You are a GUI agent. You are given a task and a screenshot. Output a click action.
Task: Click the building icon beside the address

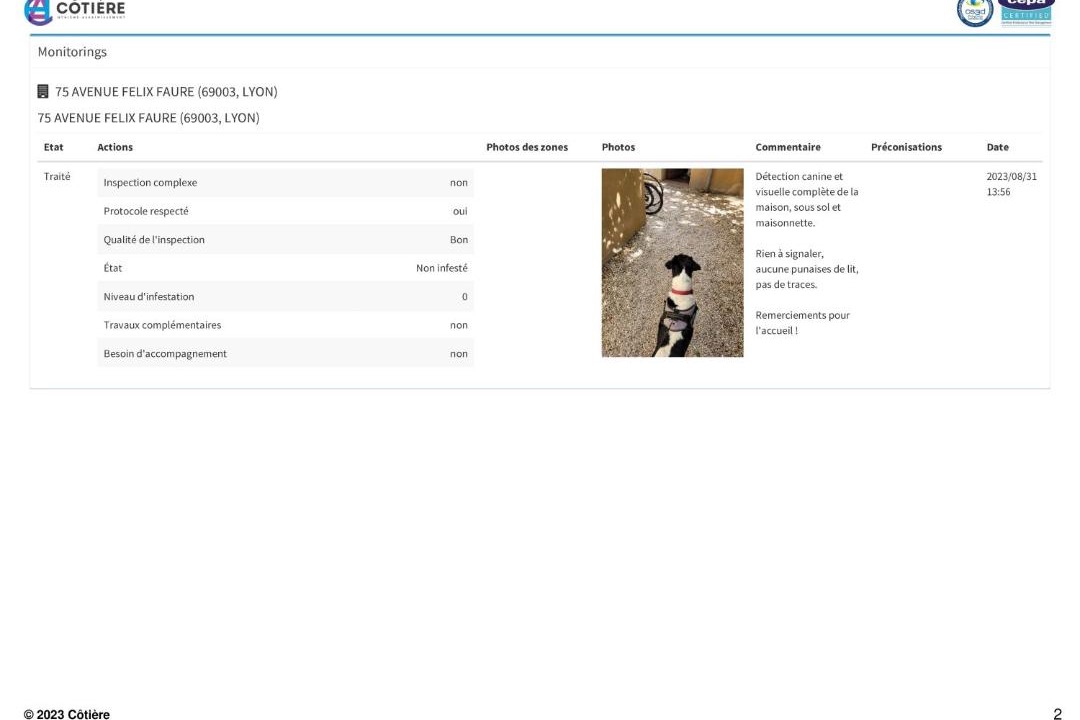[x=43, y=92]
